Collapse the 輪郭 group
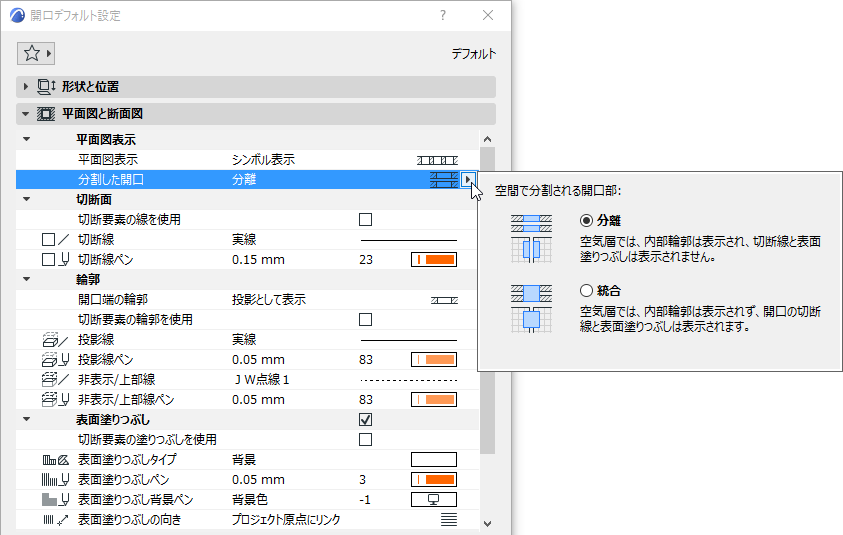Viewport: 843px width, 535px height. [x=26, y=280]
